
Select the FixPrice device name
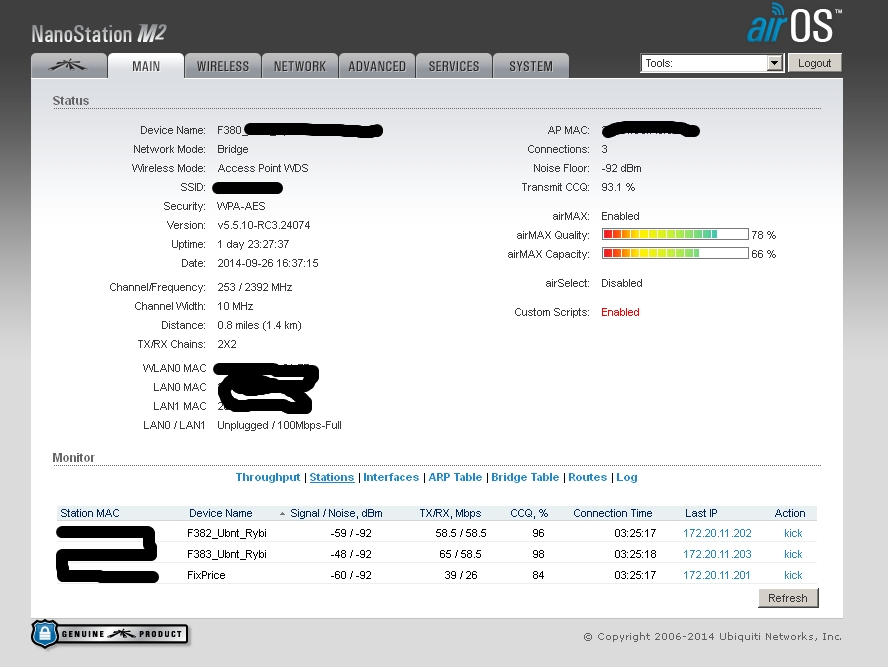(206, 575)
